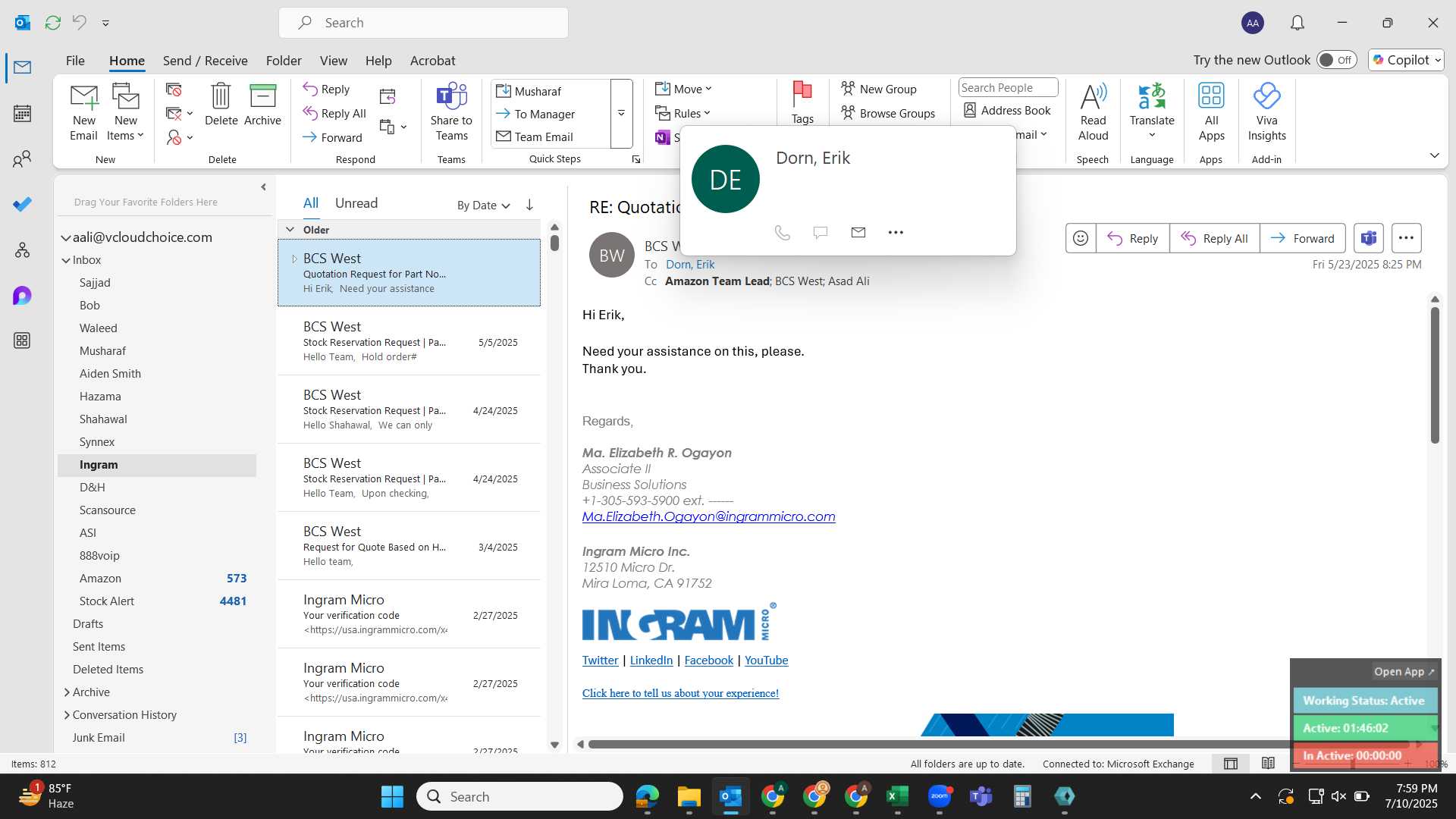This screenshot has height=819, width=1456.
Task: Open the Move dropdown
Action: [683, 89]
